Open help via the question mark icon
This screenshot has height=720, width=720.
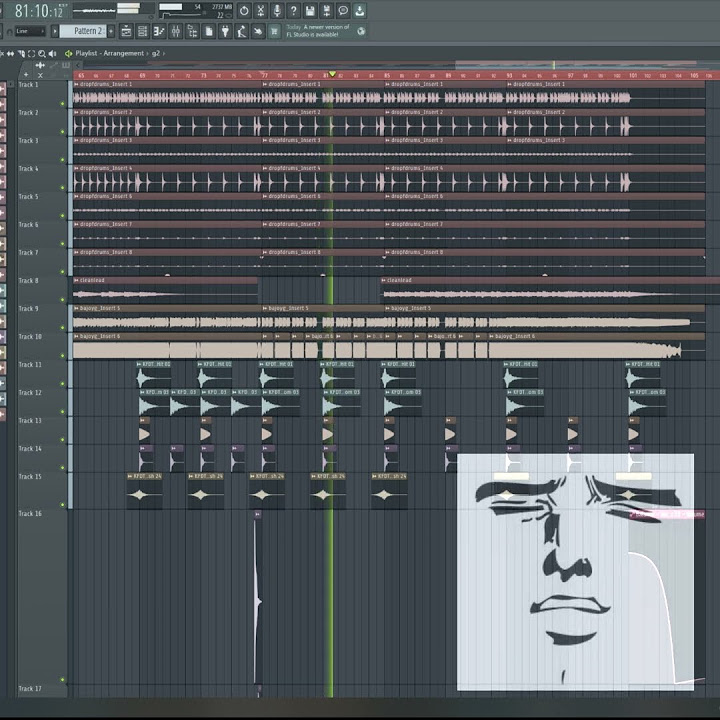coord(293,11)
